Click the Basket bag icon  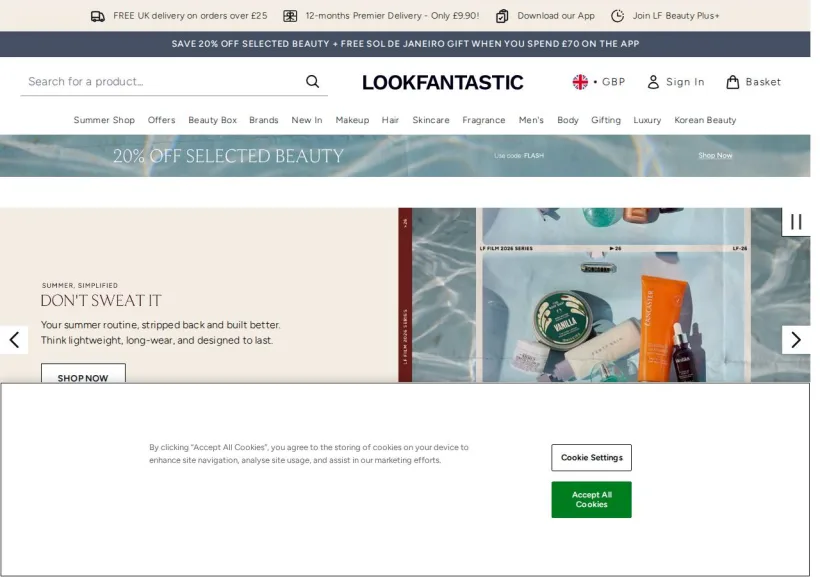point(733,82)
